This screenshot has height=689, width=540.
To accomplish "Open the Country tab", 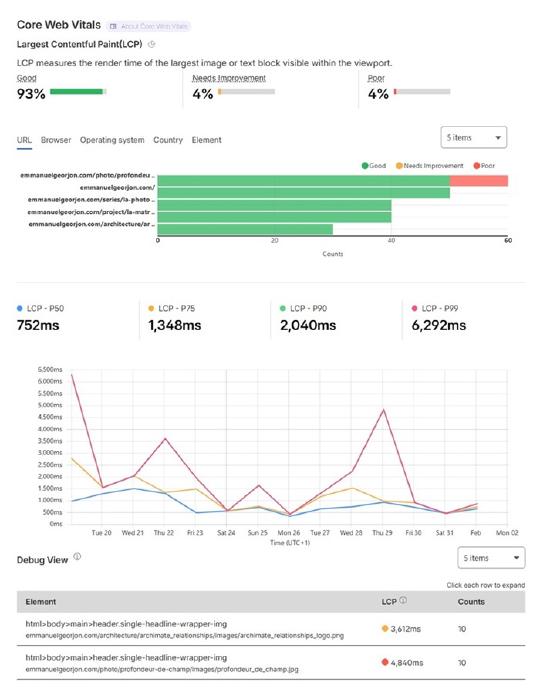I will (x=168, y=140).
